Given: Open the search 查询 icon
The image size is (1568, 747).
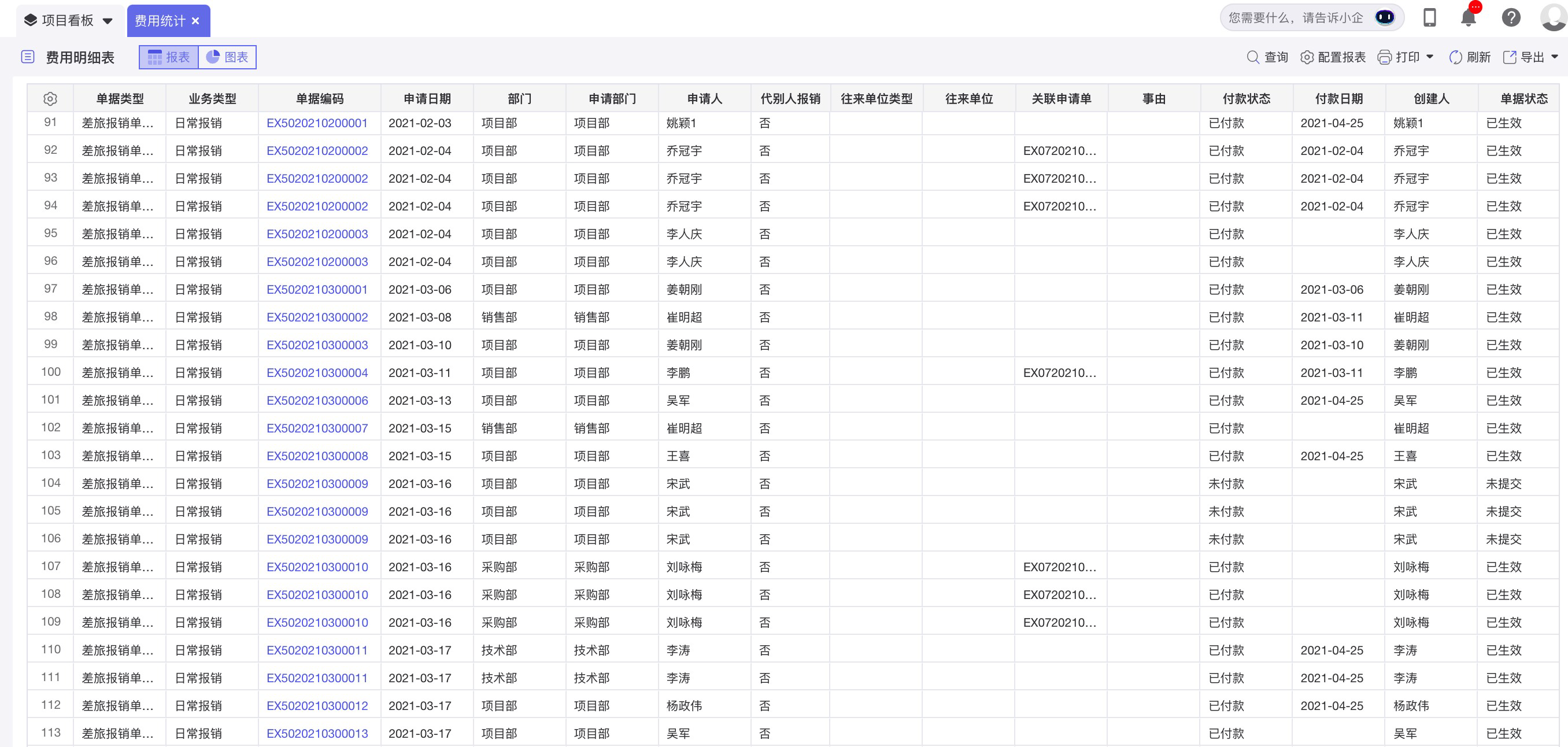Looking at the screenshot, I should coord(1253,57).
